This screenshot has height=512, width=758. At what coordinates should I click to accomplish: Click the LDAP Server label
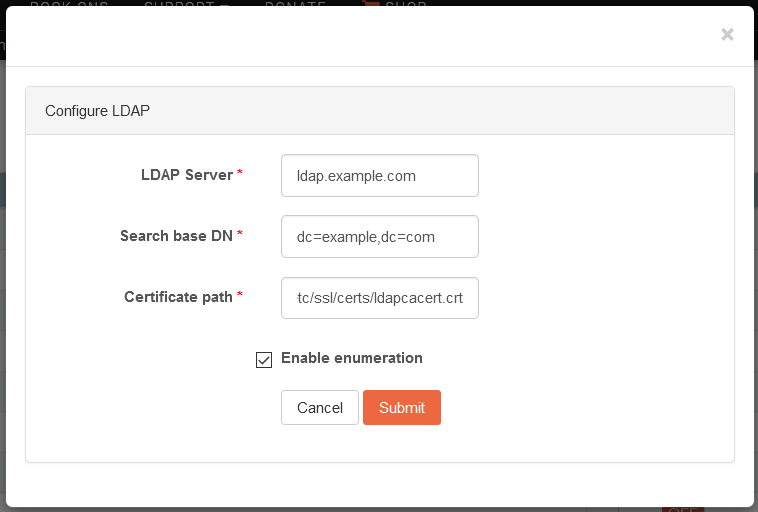pyautogui.click(x=187, y=175)
